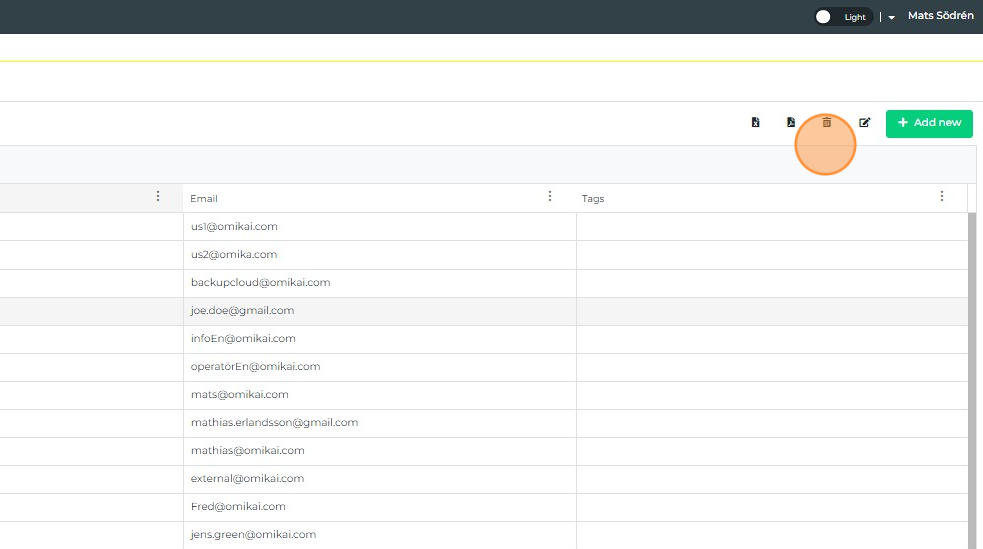The width and height of the screenshot is (983, 549).
Task: Open the Email column options menu
Action: (550, 197)
